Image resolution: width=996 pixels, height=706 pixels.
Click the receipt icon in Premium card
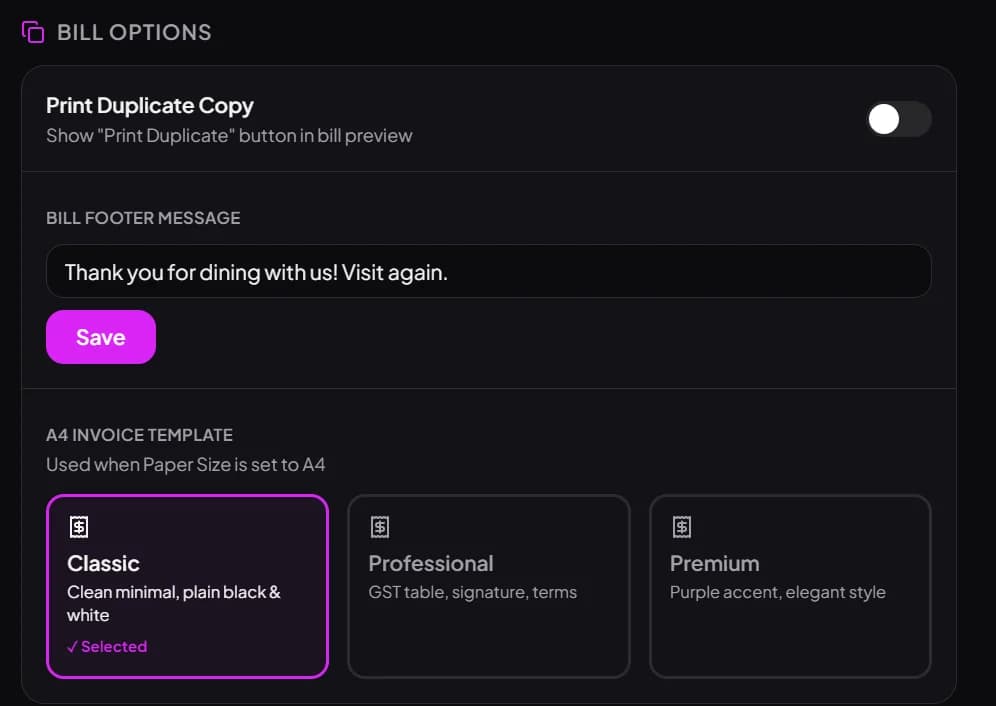point(682,527)
